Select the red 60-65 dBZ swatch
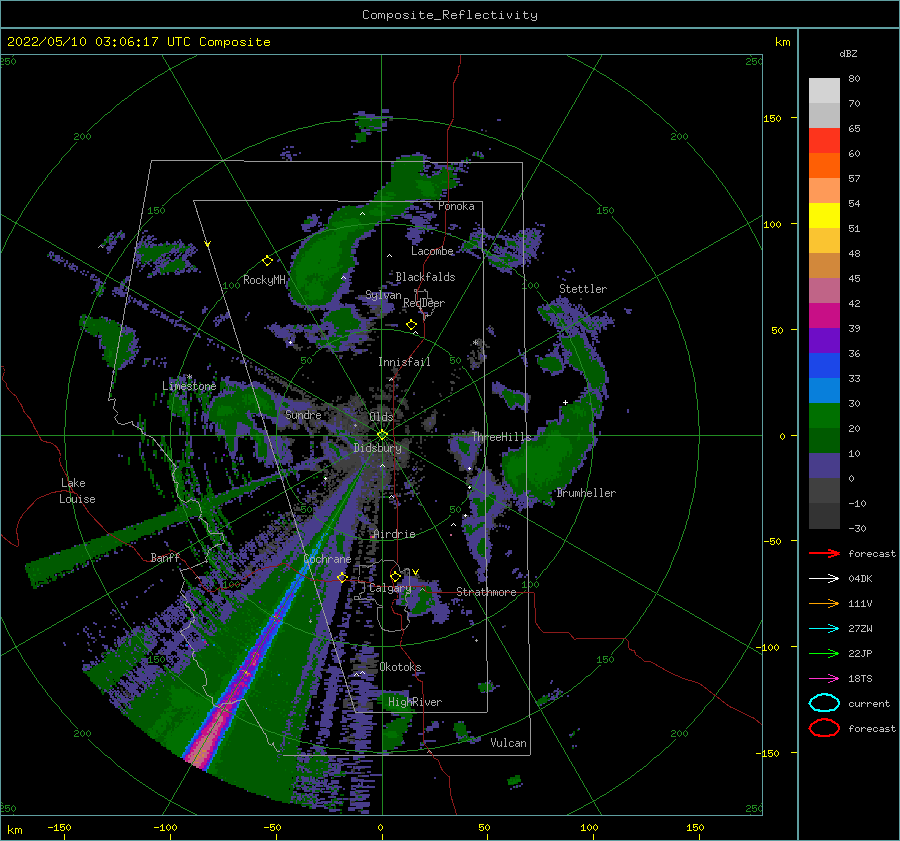 click(x=824, y=140)
